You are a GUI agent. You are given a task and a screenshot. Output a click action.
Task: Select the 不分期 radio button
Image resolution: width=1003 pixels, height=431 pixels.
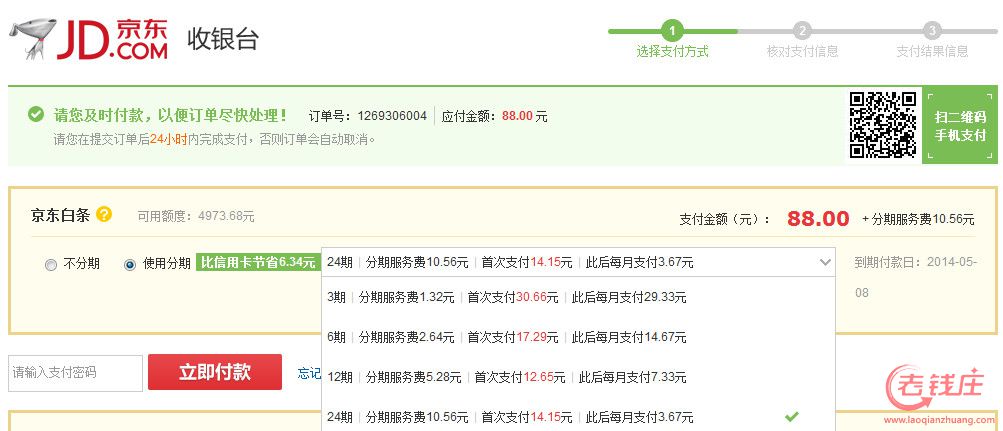pos(51,265)
